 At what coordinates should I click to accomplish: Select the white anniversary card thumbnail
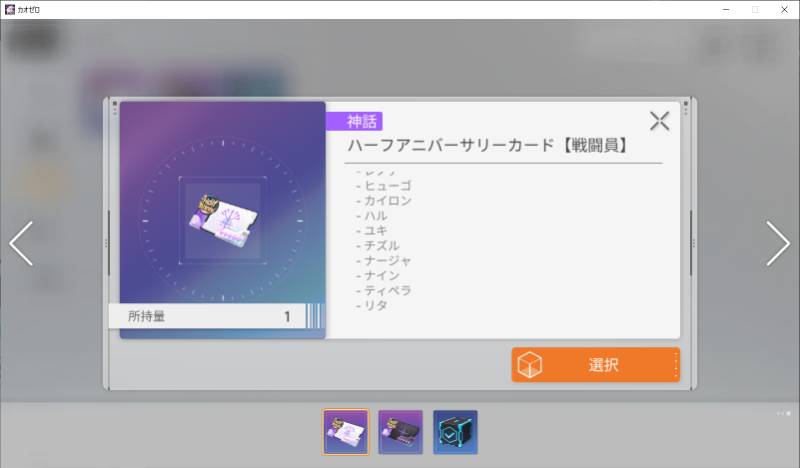click(x=345, y=432)
